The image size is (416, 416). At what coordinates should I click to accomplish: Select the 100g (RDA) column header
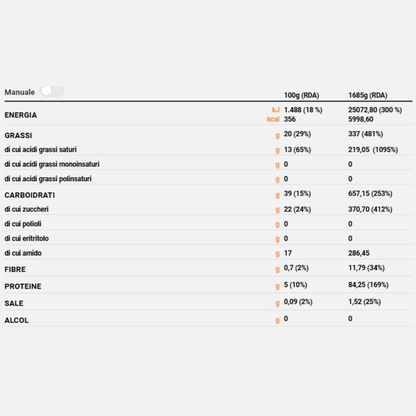coord(301,95)
